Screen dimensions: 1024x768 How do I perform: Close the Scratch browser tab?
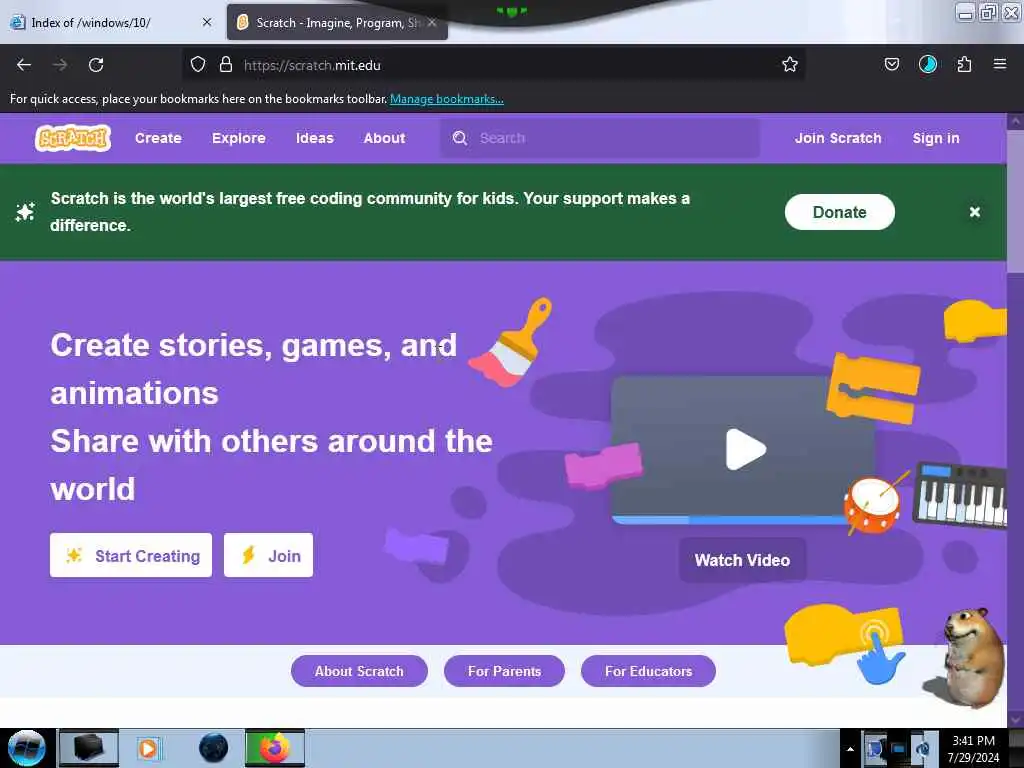(x=432, y=22)
